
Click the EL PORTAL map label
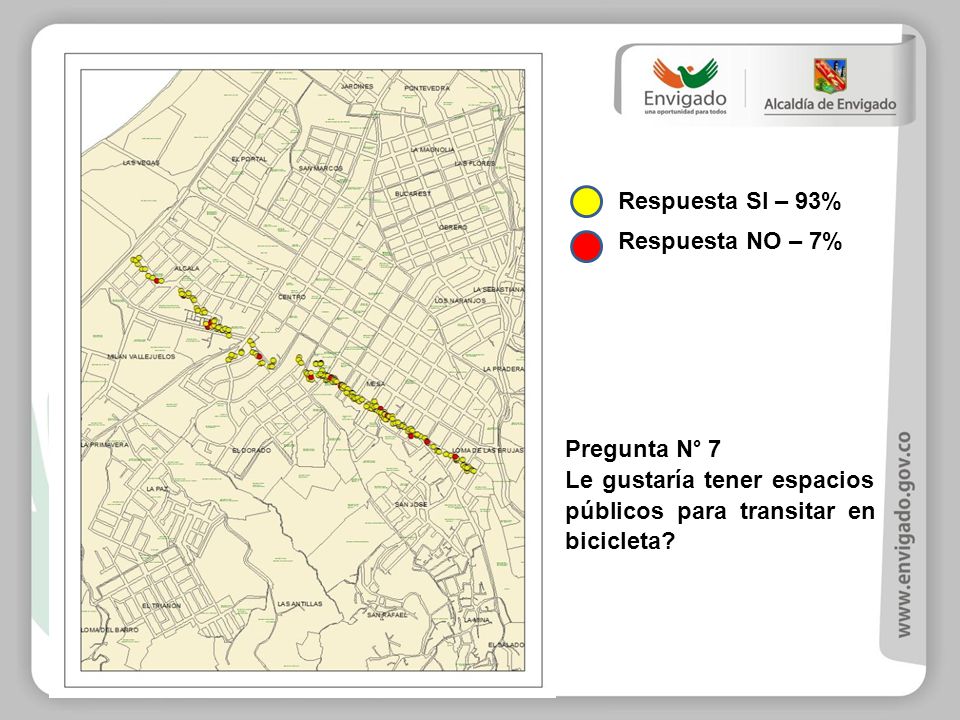[249, 159]
